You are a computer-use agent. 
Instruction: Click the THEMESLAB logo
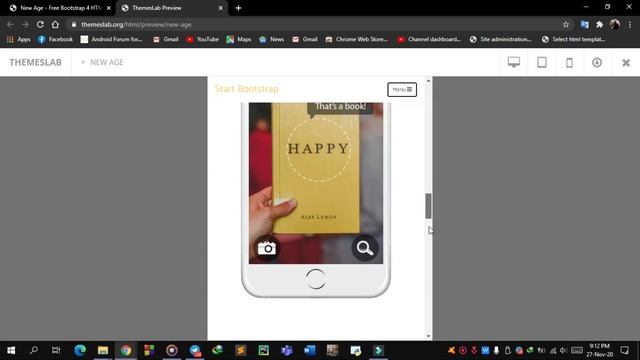coord(36,62)
